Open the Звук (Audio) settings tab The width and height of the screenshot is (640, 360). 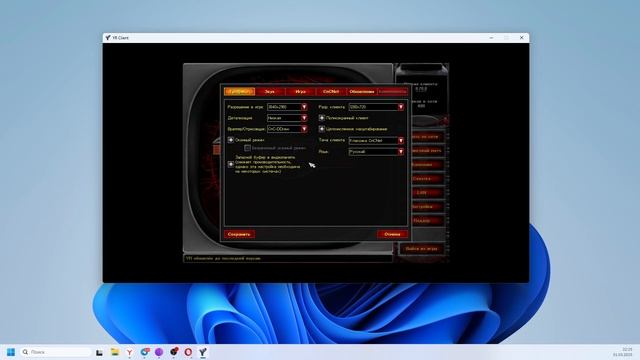pos(270,91)
